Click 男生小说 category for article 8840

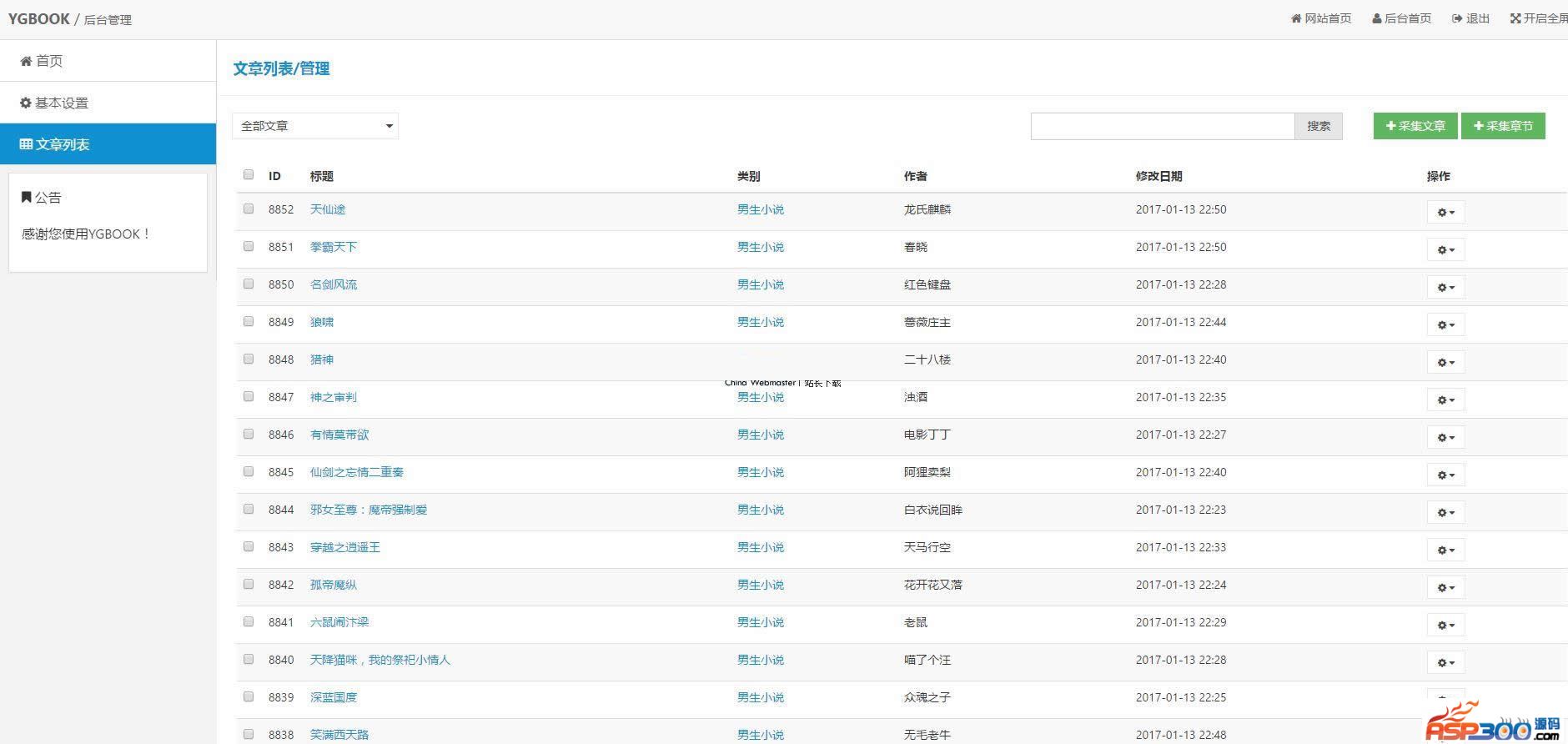pos(761,660)
